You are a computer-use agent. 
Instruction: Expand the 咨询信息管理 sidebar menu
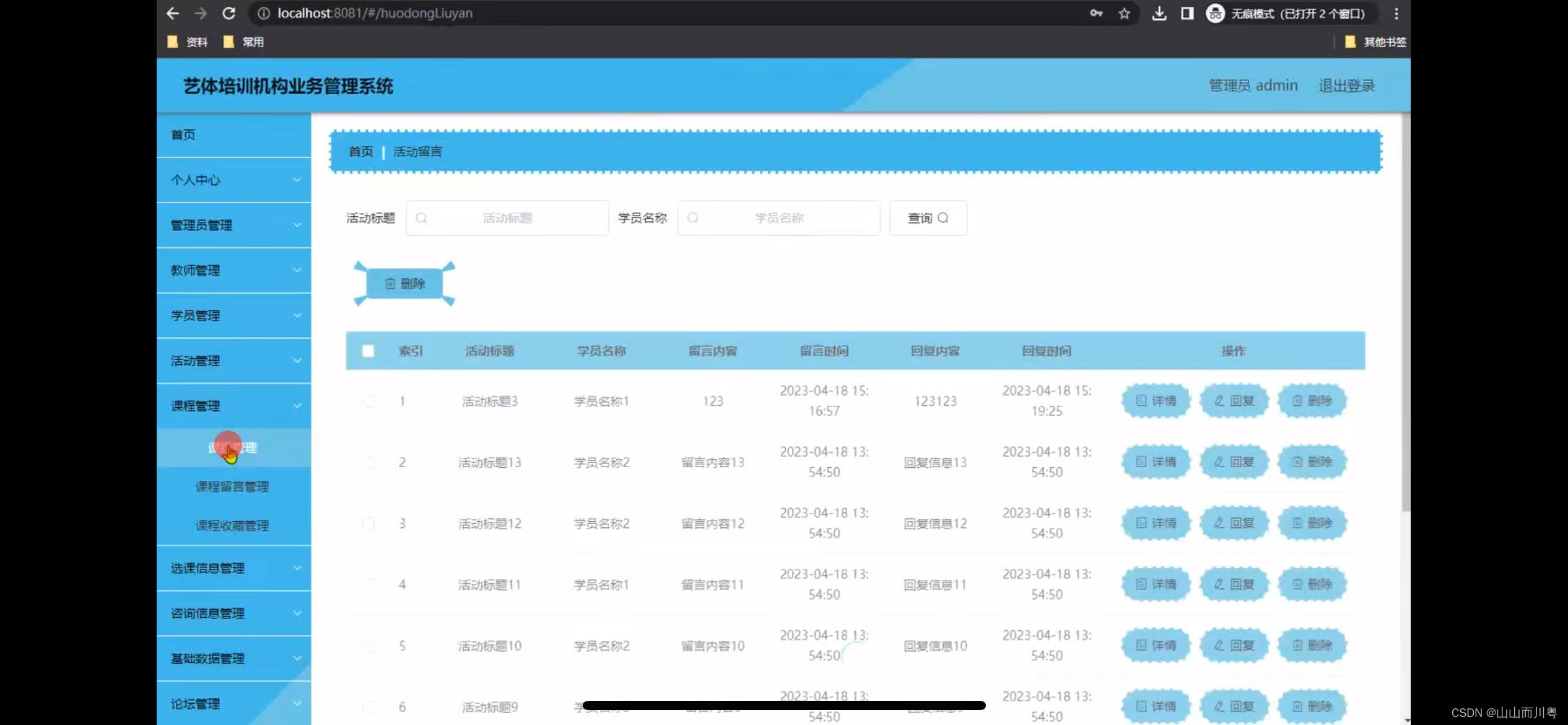233,613
